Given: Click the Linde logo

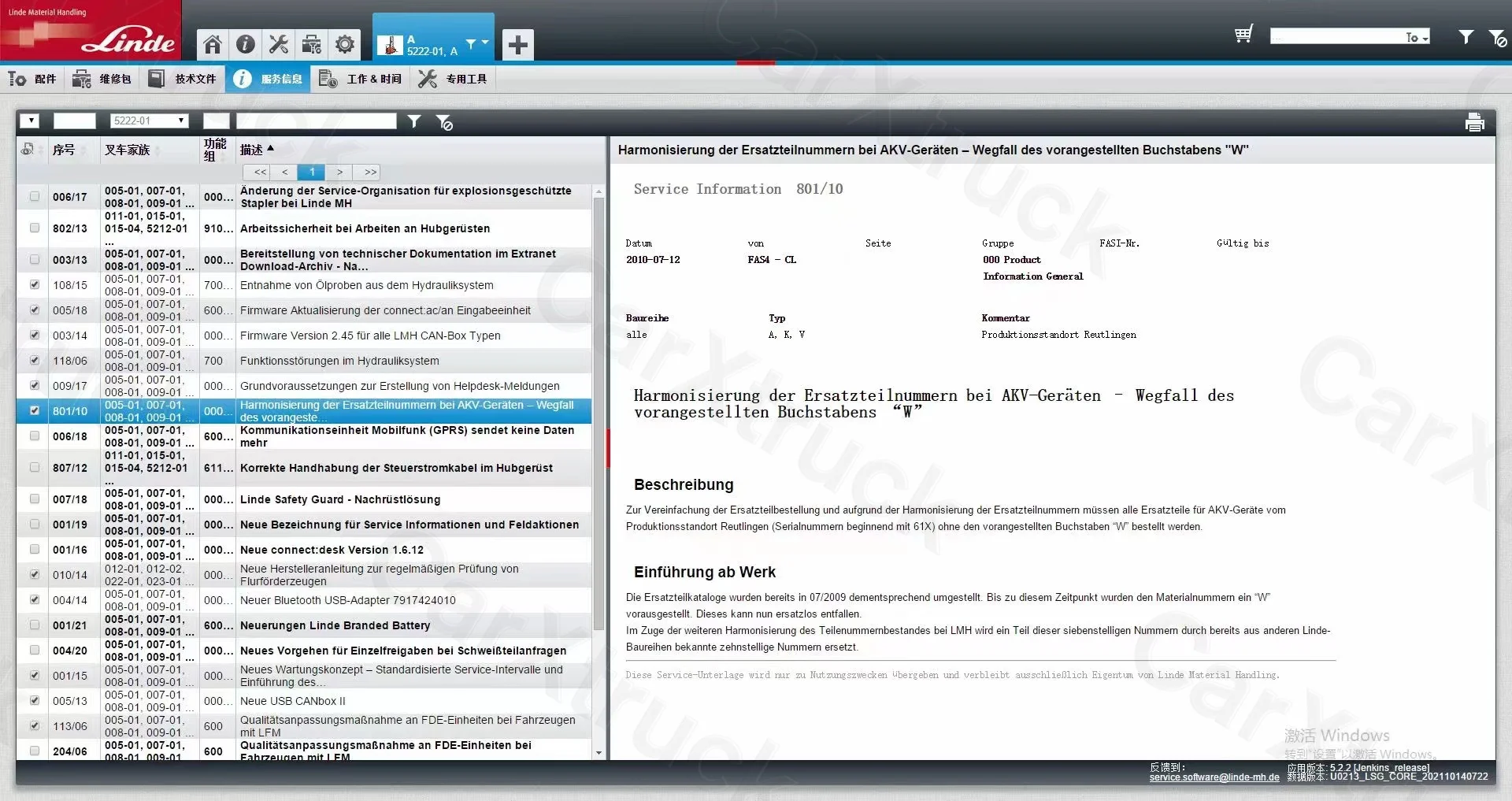Looking at the screenshot, I should 91,30.
